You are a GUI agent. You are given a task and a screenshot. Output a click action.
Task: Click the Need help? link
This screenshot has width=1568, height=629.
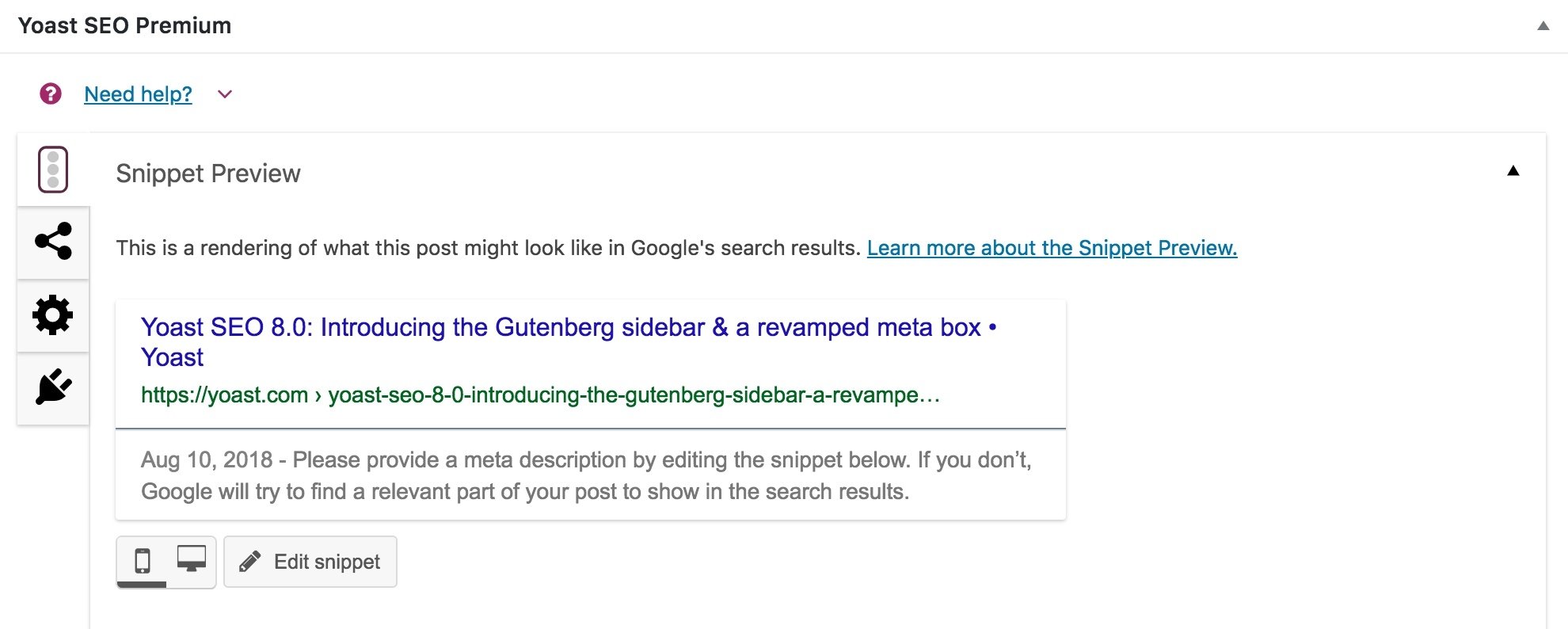[138, 94]
